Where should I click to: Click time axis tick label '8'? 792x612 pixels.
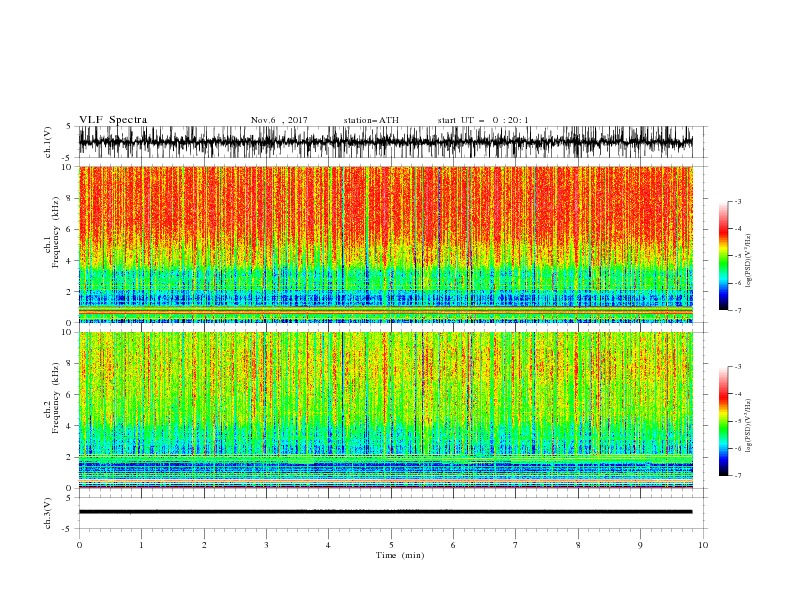578,545
